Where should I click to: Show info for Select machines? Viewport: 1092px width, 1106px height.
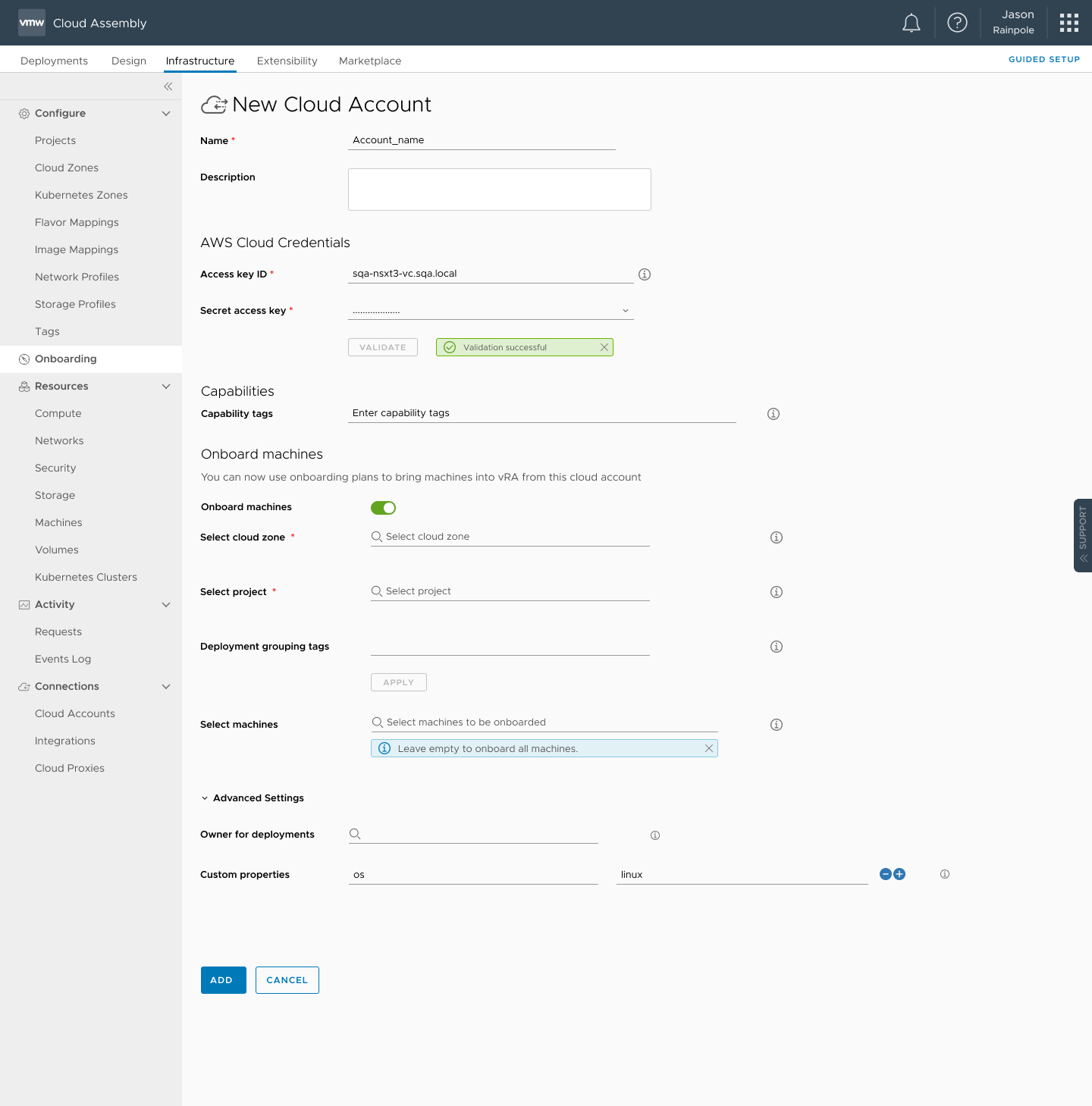click(x=777, y=725)
